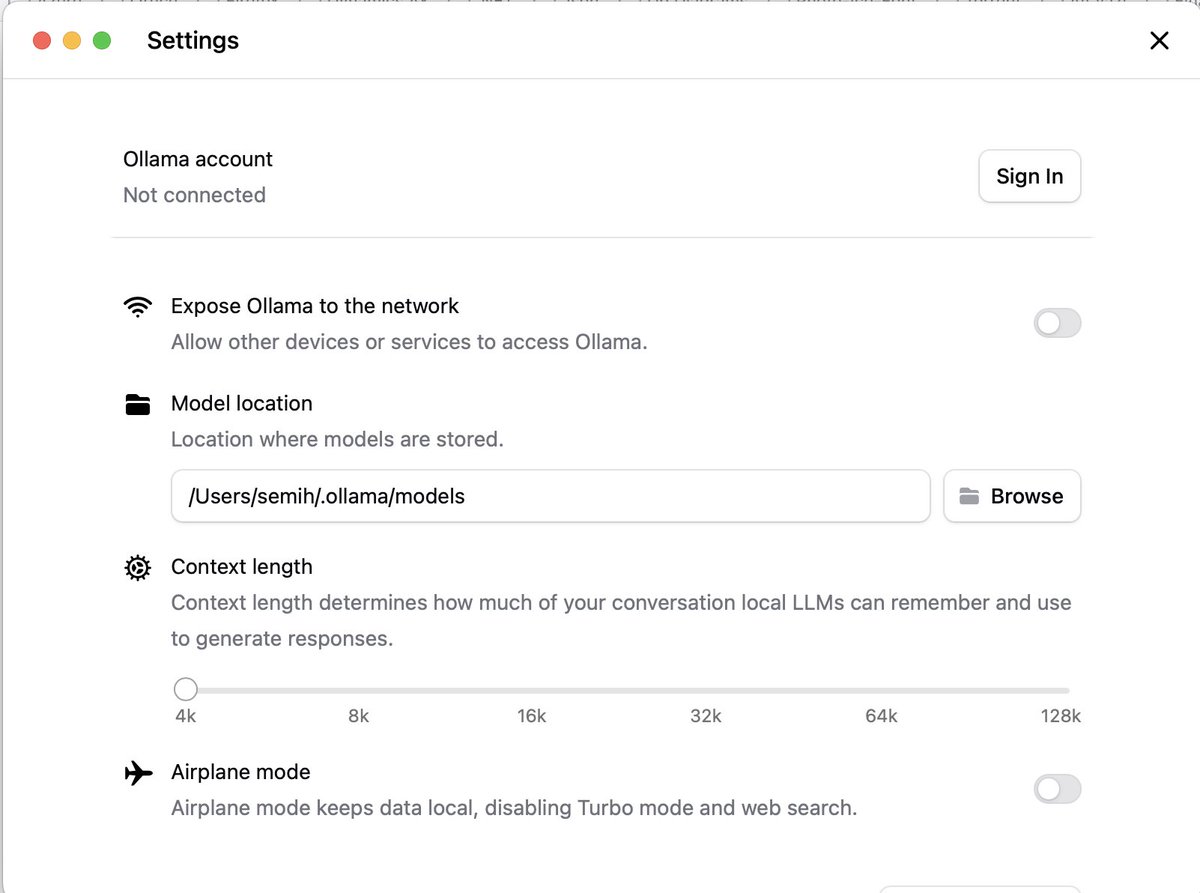Click the red close window button
1200x893 pixels.
click(42, 41)
